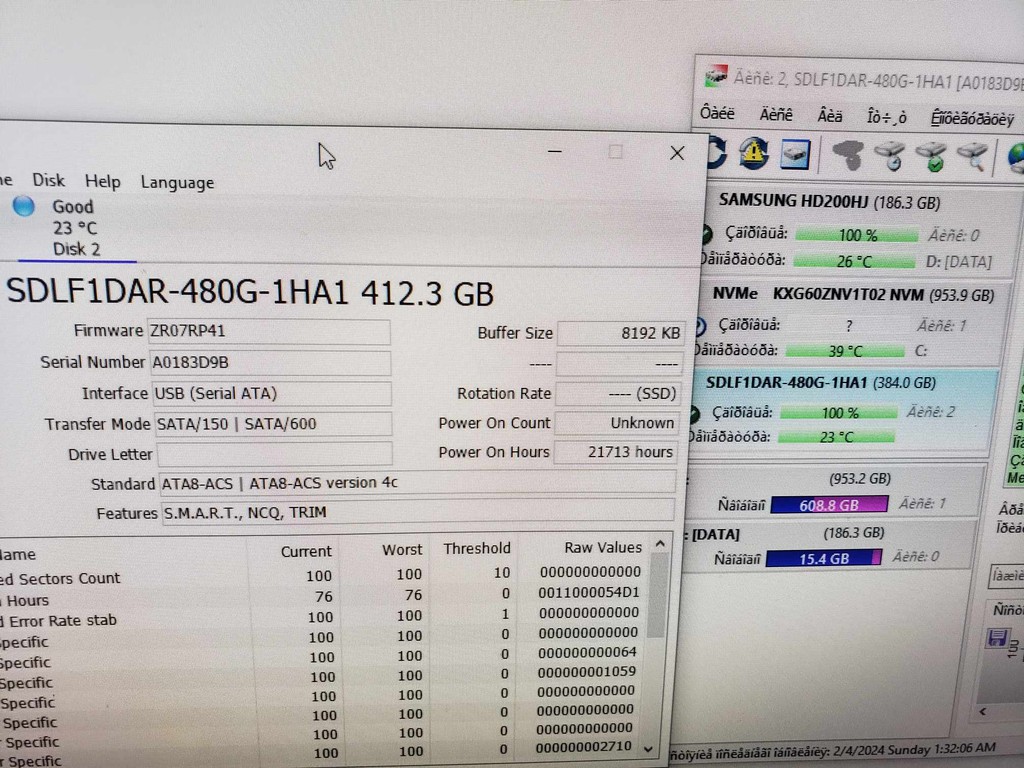
Task: Click the globe icon in Hard Disk Sentinel toolbar
Action: (1016, 159)
